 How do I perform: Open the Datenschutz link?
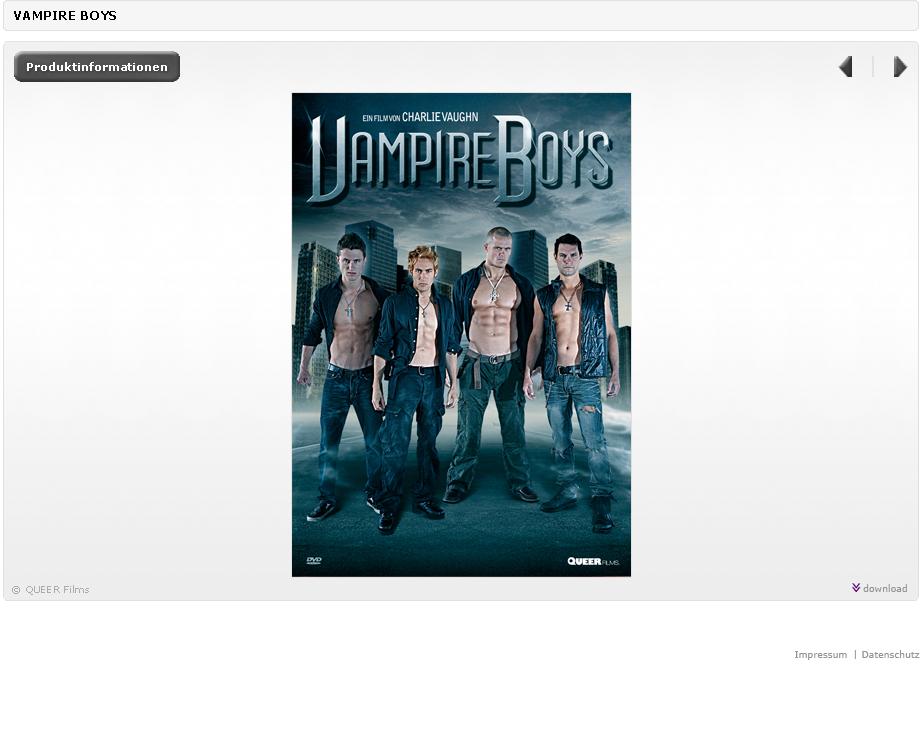(x=890, y=655)
